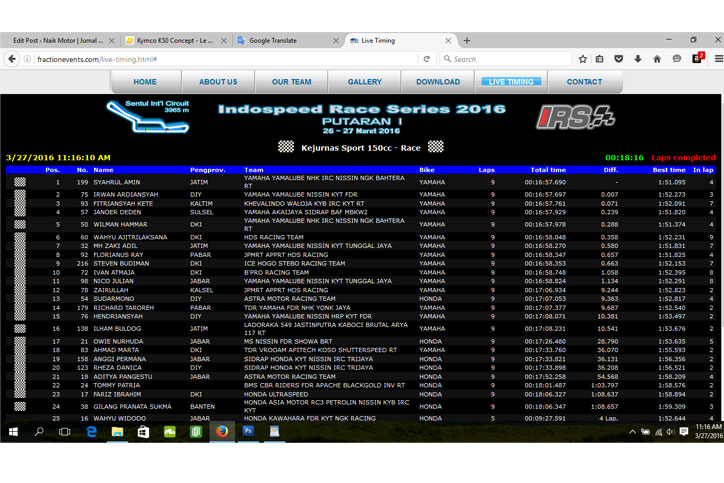This screenshot has height=483, width=724.
Task: Open the Windows Start menu
Action: pyautogui.click(x=14, y=432)
